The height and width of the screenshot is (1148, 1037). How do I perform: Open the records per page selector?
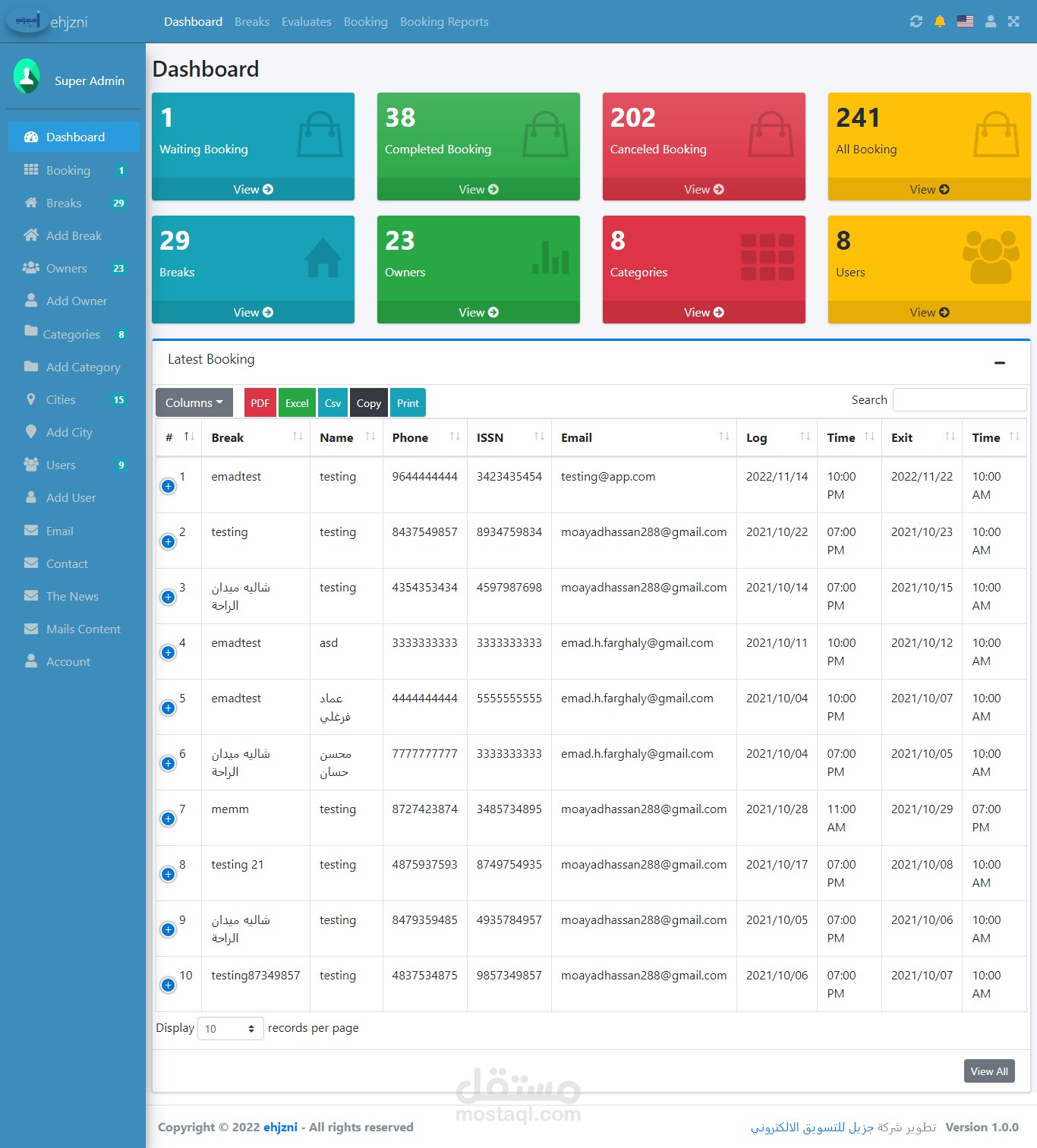pyautogui.click(x=231, y=1028)
